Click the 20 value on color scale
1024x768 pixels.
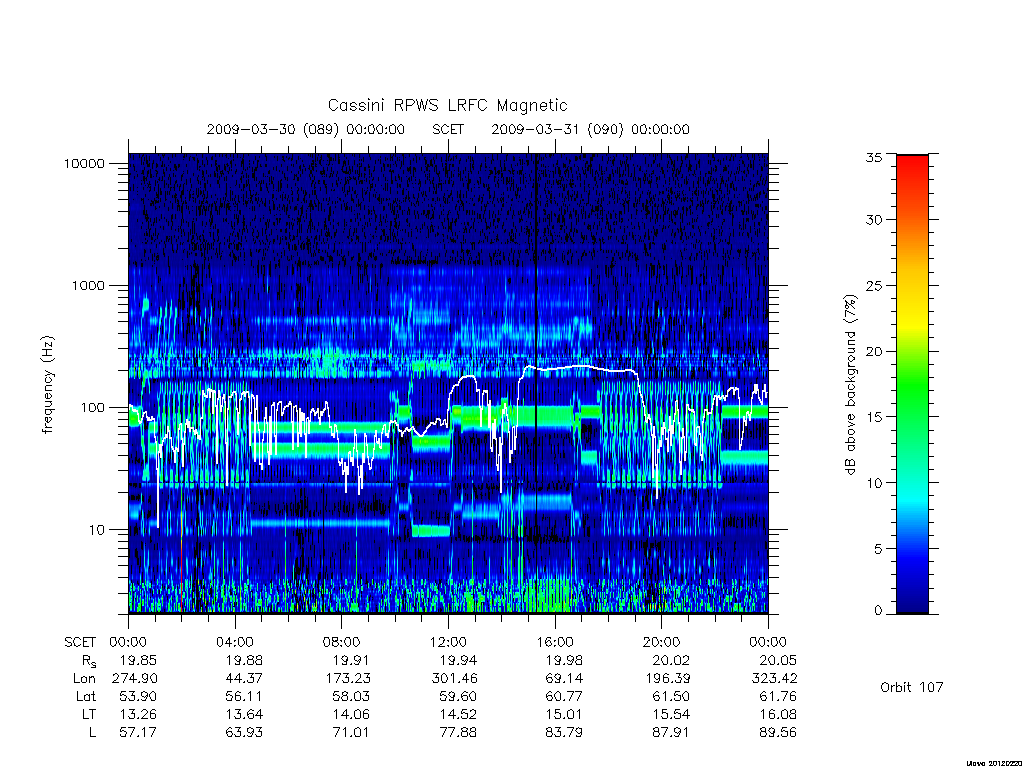[x=873, y=351]
